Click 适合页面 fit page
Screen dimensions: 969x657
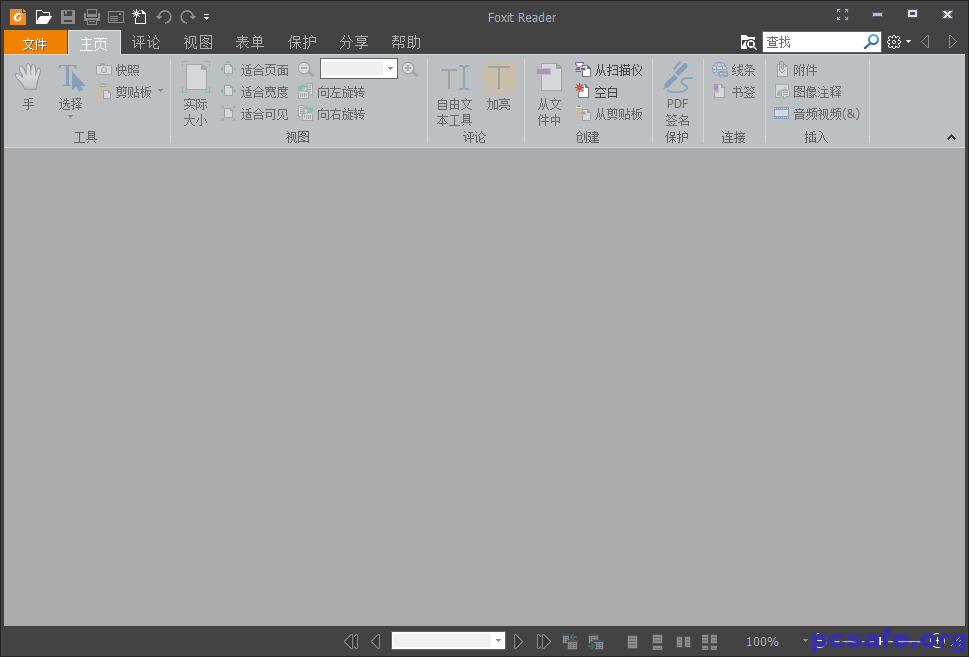(x=255, y=70)
